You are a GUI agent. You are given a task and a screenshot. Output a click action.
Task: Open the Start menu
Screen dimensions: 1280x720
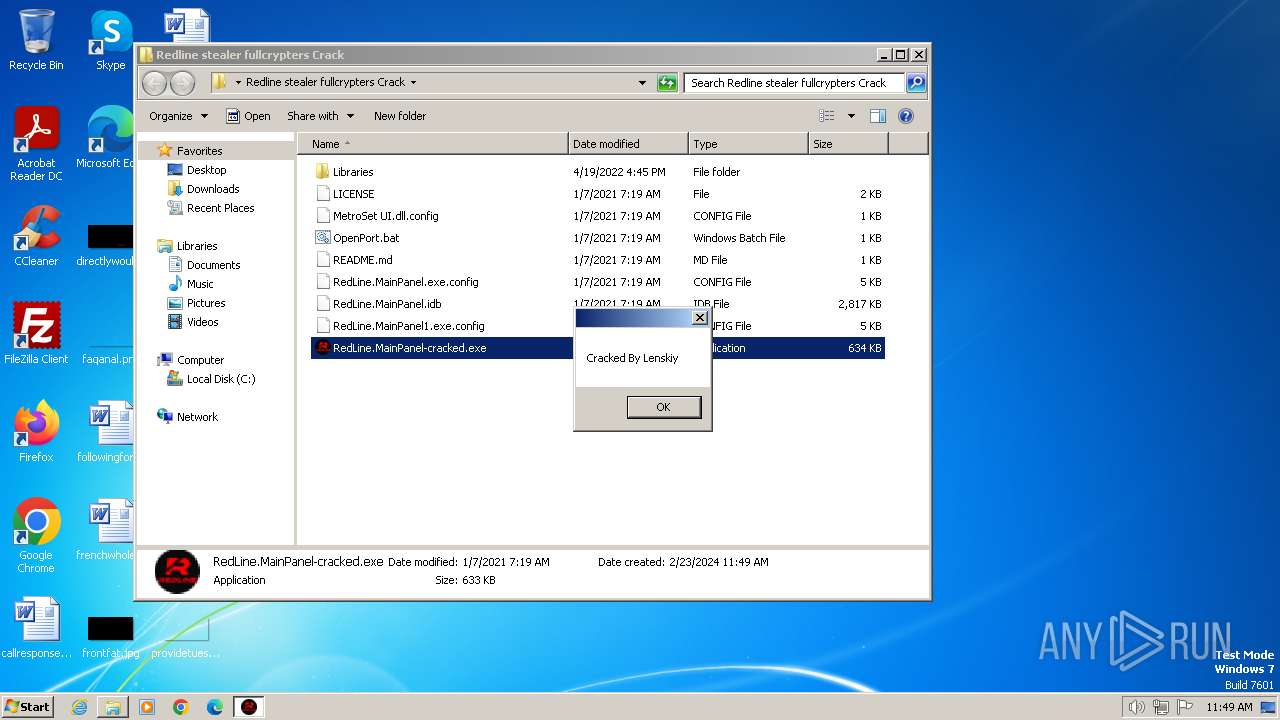[28, 706]
